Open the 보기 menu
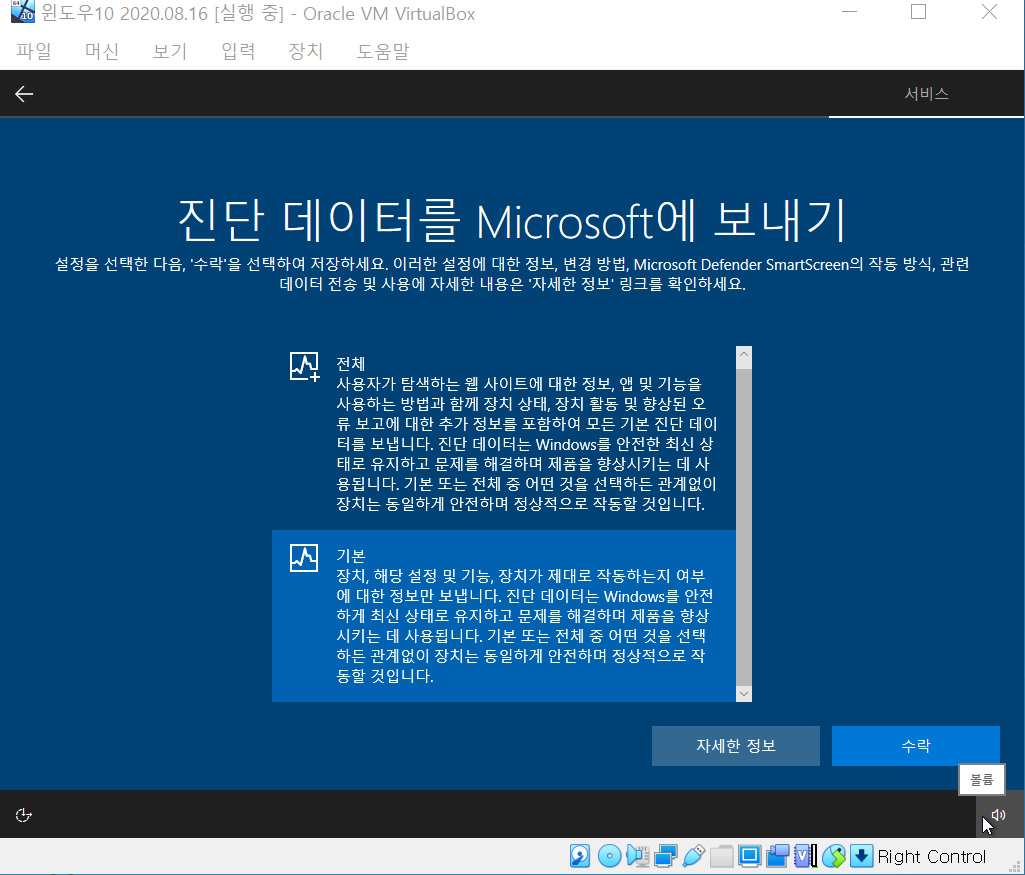The image size is (1025, 875). [170, 51]
